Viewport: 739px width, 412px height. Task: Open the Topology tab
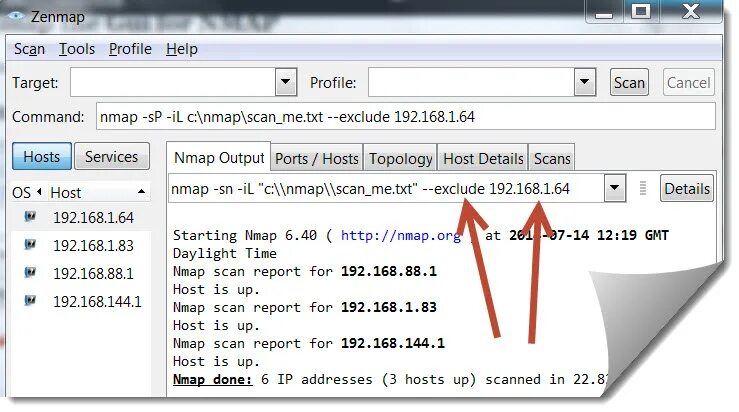pos(400,158)
